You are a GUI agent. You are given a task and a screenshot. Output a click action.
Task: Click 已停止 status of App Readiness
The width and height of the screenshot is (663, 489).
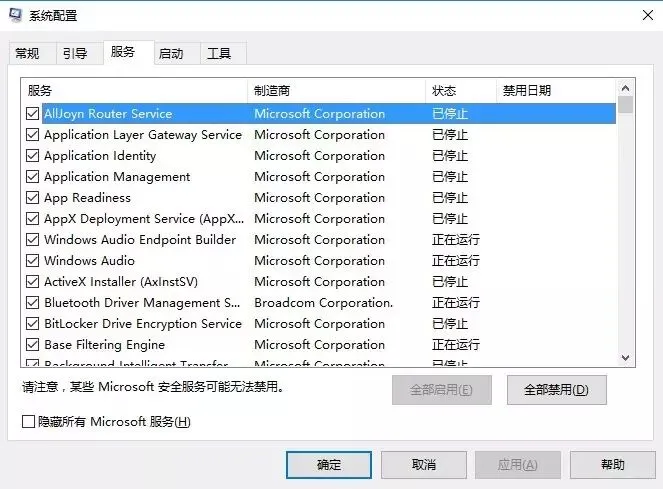click(450, 198)
